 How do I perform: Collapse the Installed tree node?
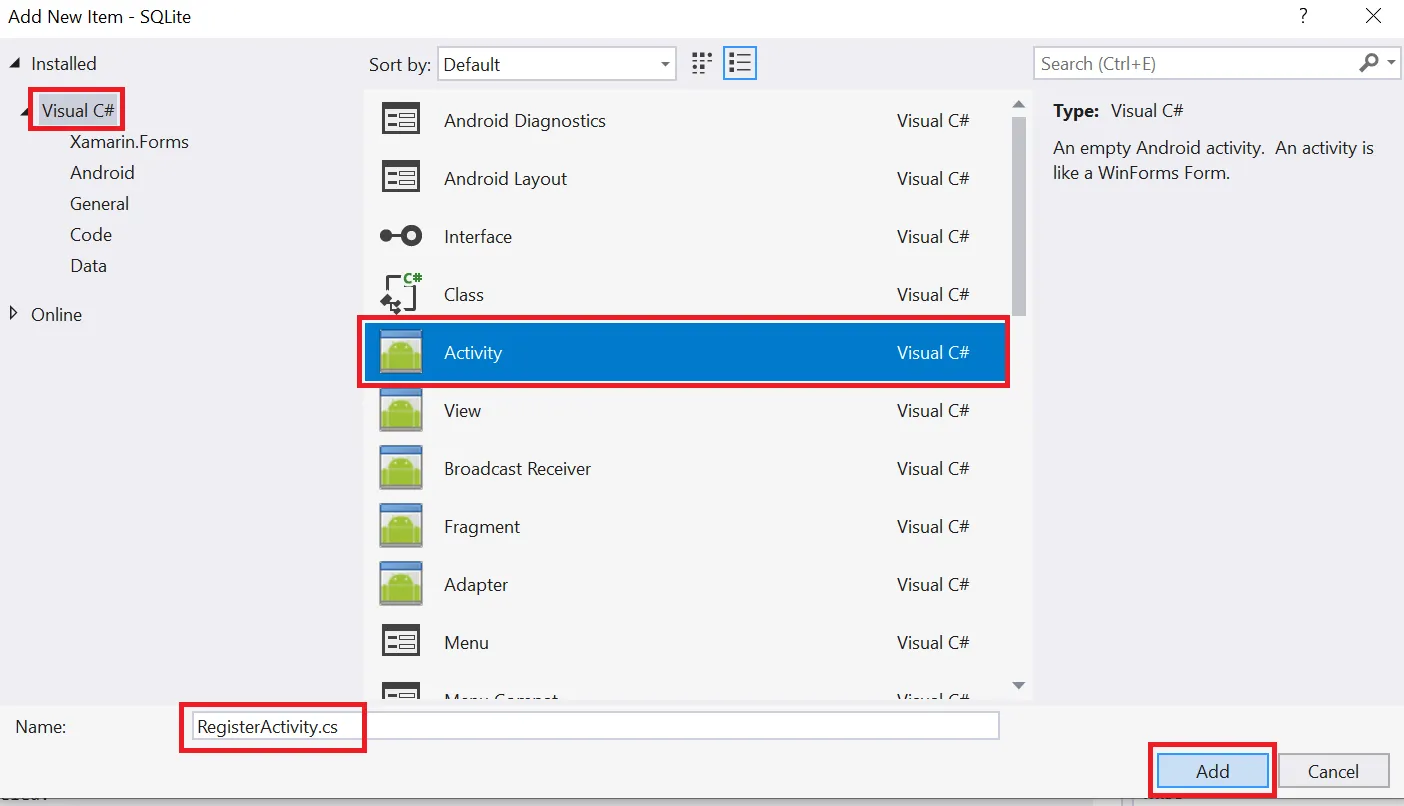pos(14,63)
